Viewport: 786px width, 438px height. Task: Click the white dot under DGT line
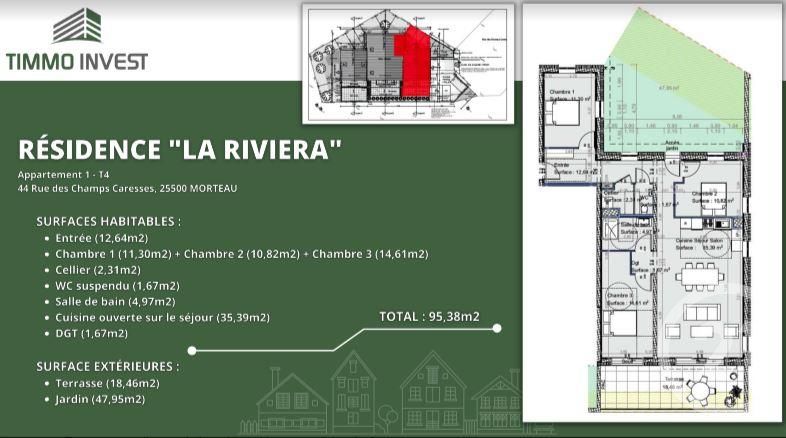(192, 351)
